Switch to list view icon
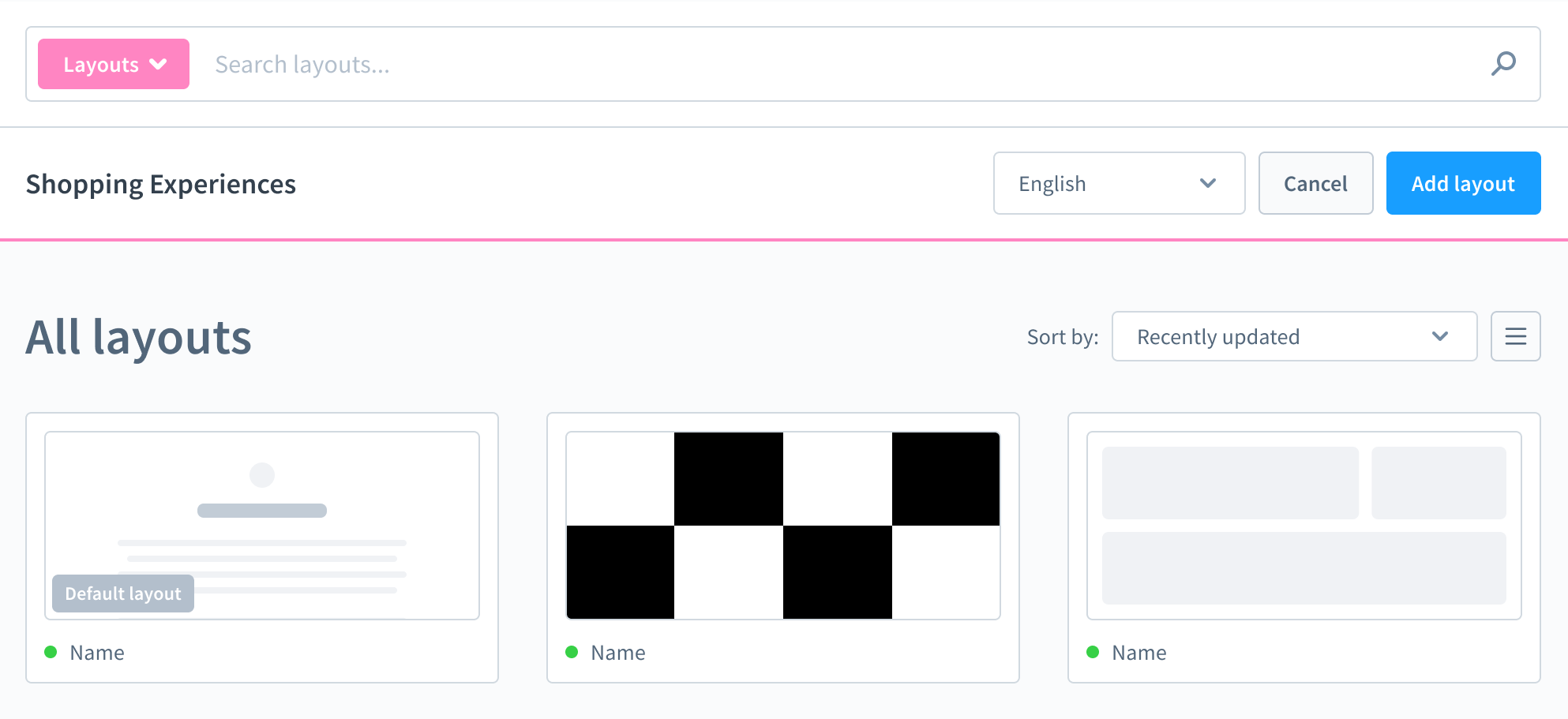The height and width of the screenshot is (719, 1568). coord(1515,337)
